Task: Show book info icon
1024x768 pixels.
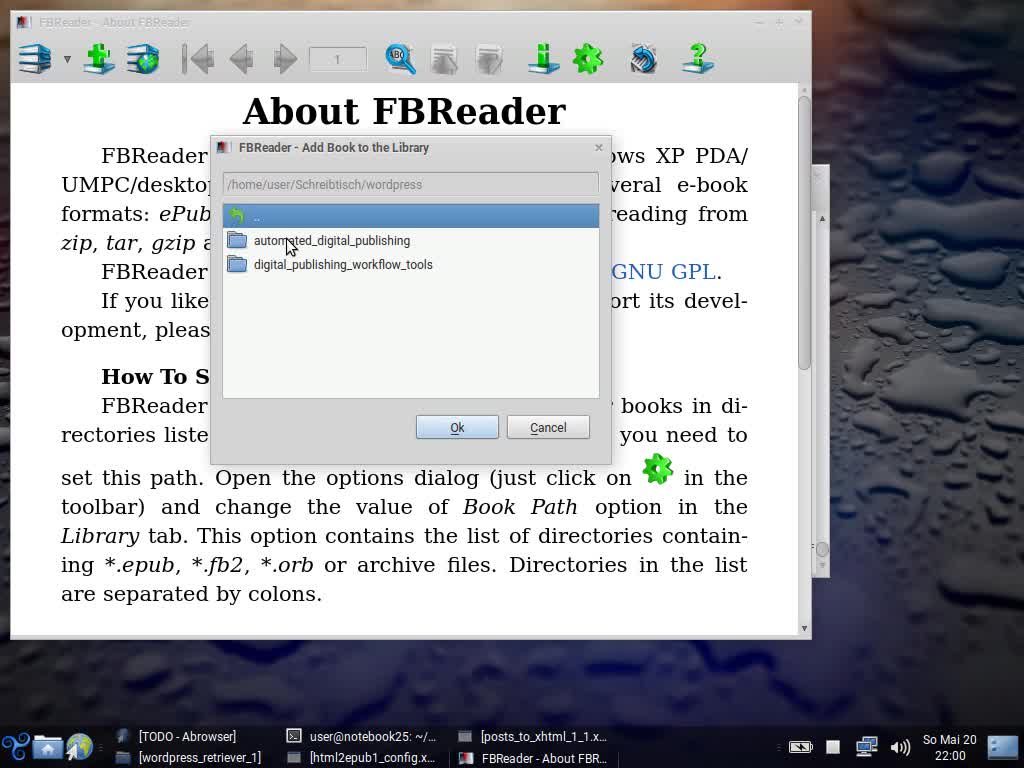Action: (x=543, y=59)
